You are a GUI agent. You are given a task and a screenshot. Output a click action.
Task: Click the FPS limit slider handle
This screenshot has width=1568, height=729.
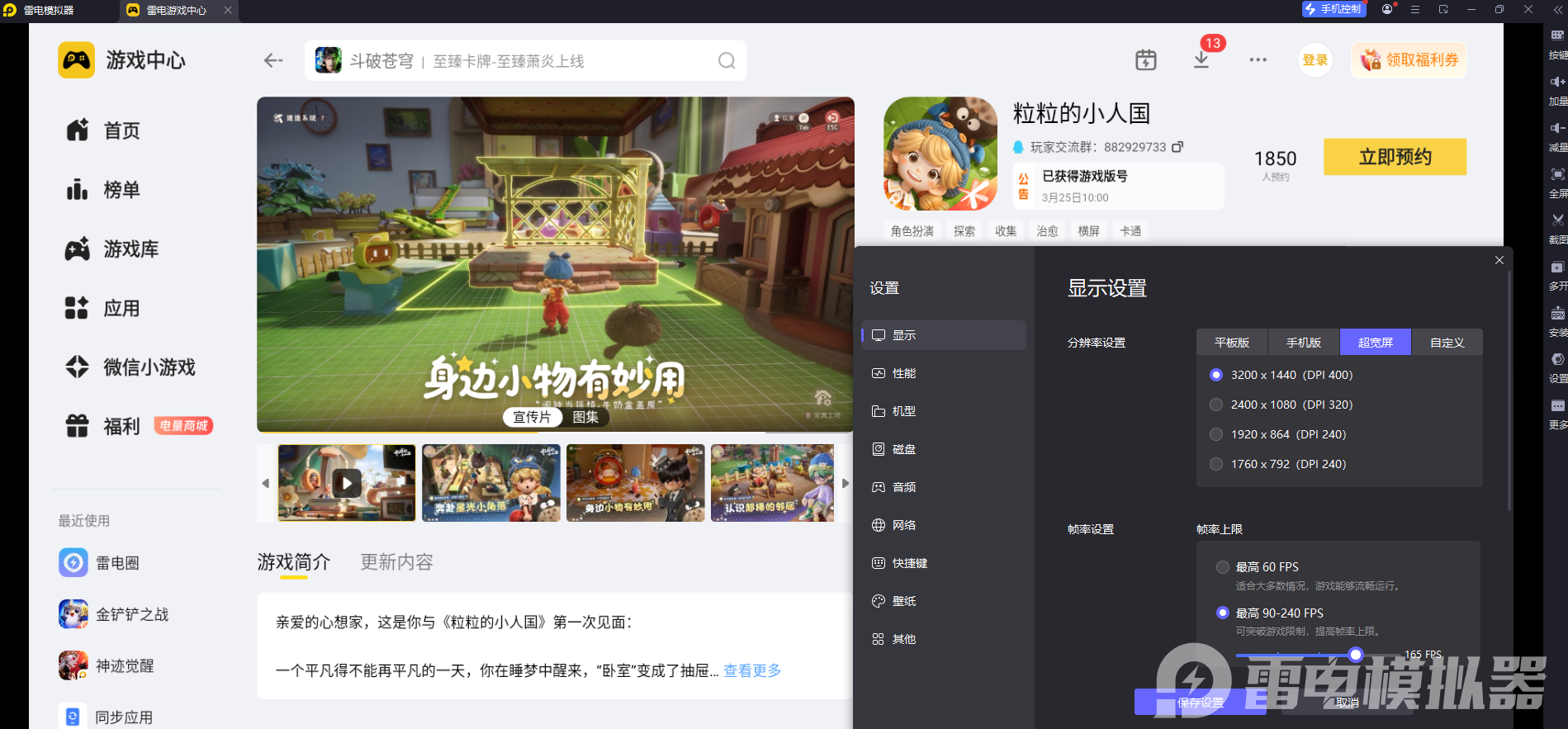click(x=1355, y=655)
